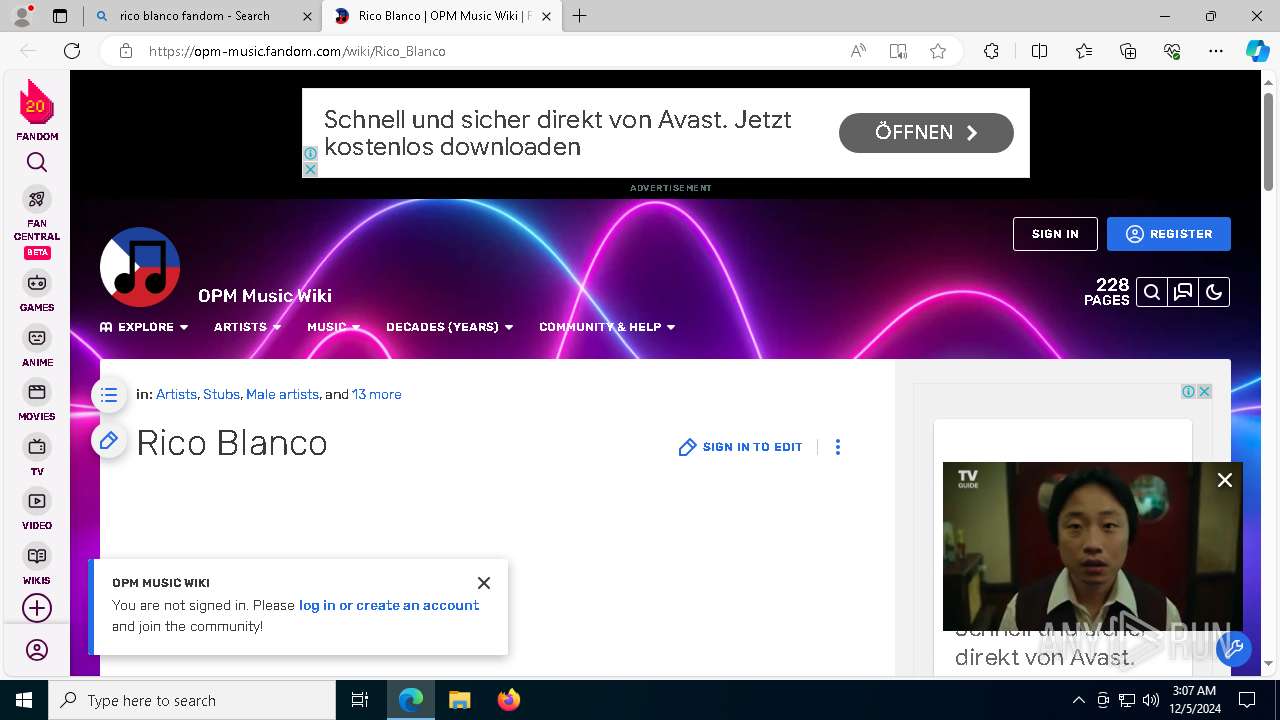Search the wiki with magnifier icon
Image resolution: width=1280 pixels, height=720 pixels.
coord(1152,292)
